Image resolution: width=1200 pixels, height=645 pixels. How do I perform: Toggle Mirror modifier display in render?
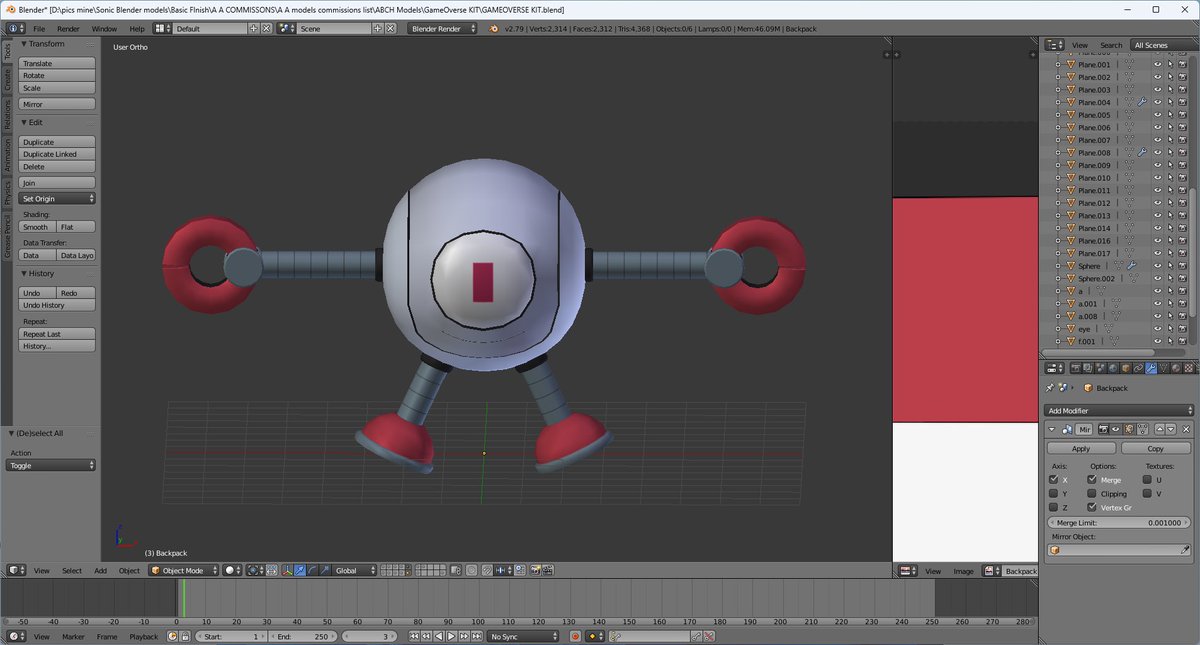click(x=1104, y=429)
